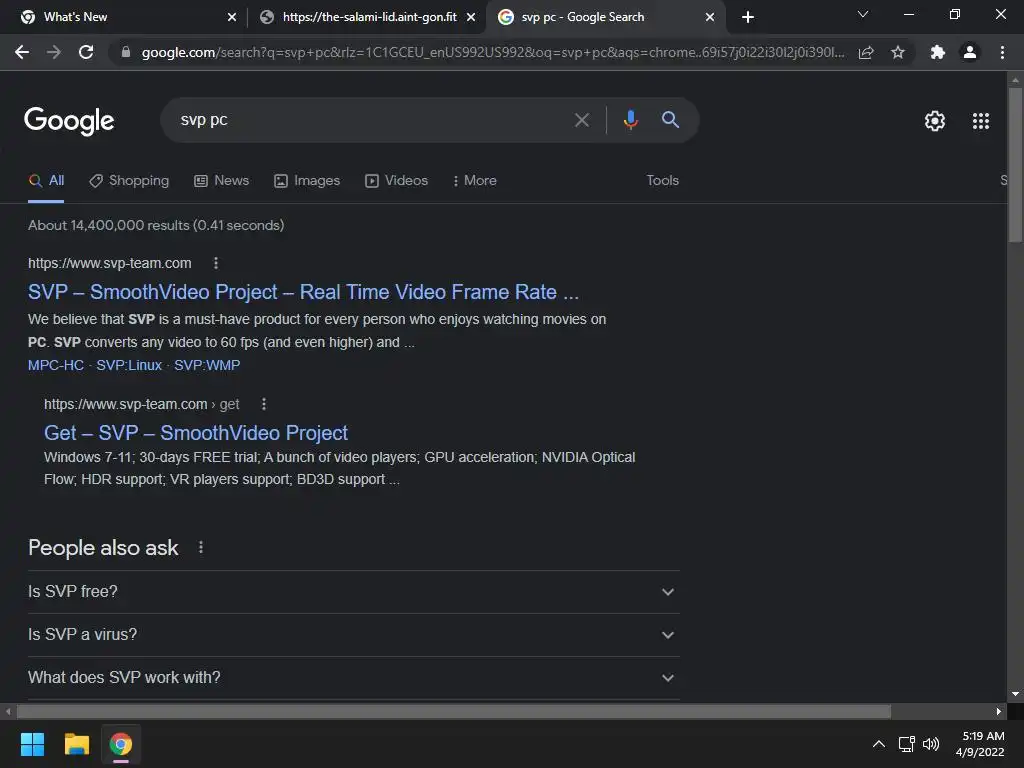Click the browser forward arrow

click(x=54, y=52)
